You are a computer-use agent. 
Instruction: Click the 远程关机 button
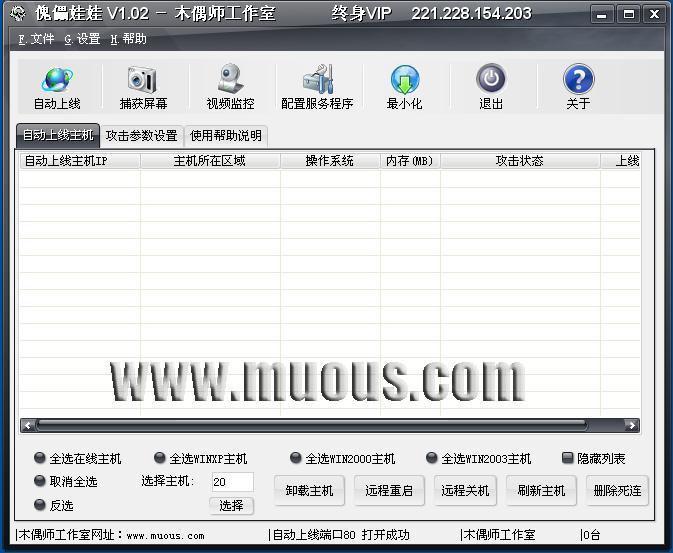tap(465, 490)
